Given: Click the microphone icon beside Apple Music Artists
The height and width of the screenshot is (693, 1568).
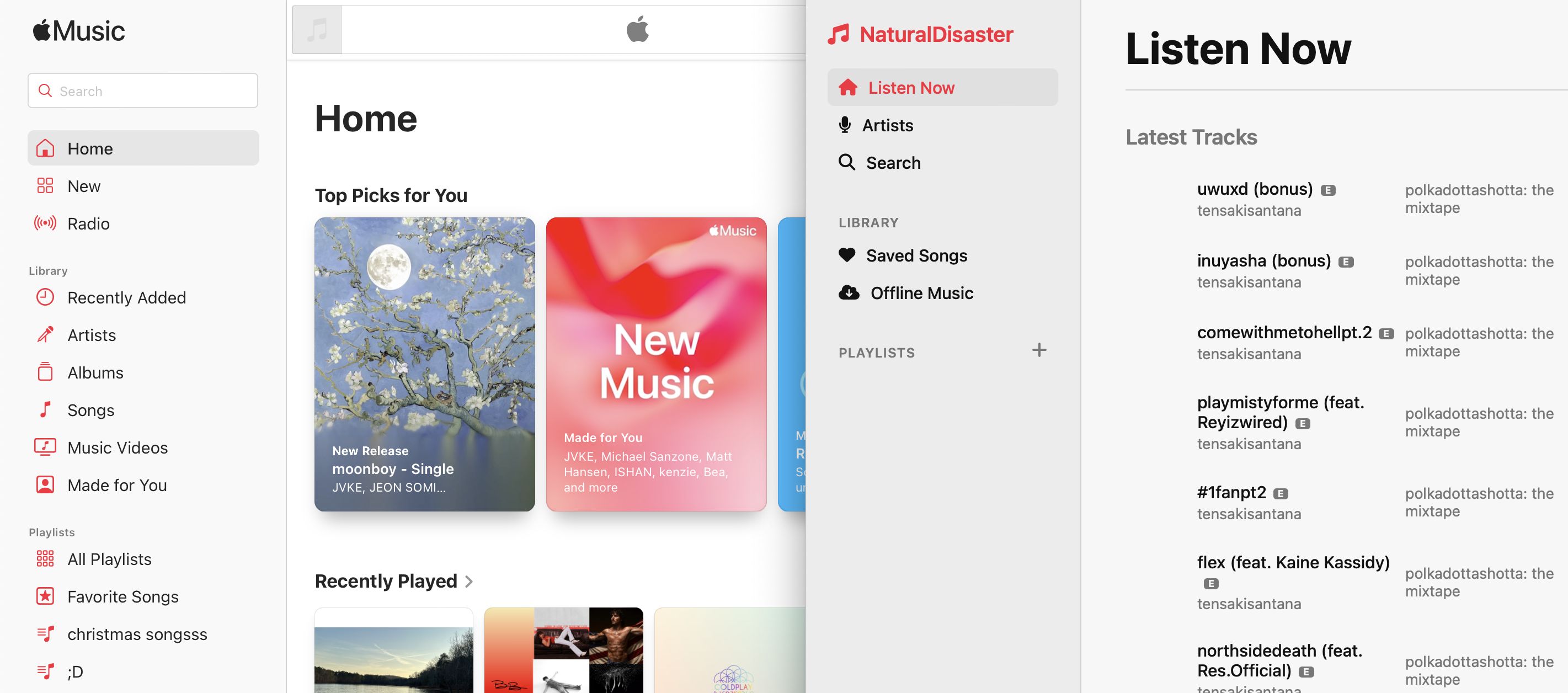Looking at the screenshot, I should pyautogui.click(x=45, y=334).
